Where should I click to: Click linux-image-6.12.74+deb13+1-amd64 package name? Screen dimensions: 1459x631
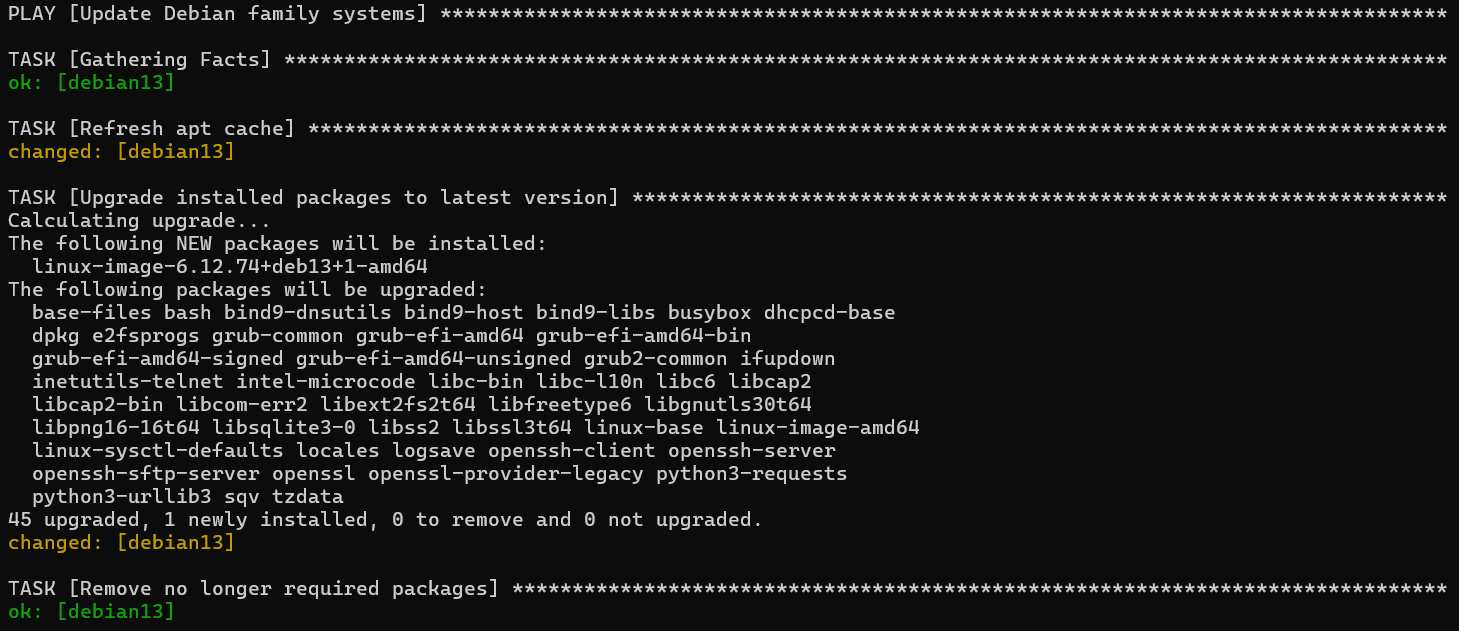230,267
